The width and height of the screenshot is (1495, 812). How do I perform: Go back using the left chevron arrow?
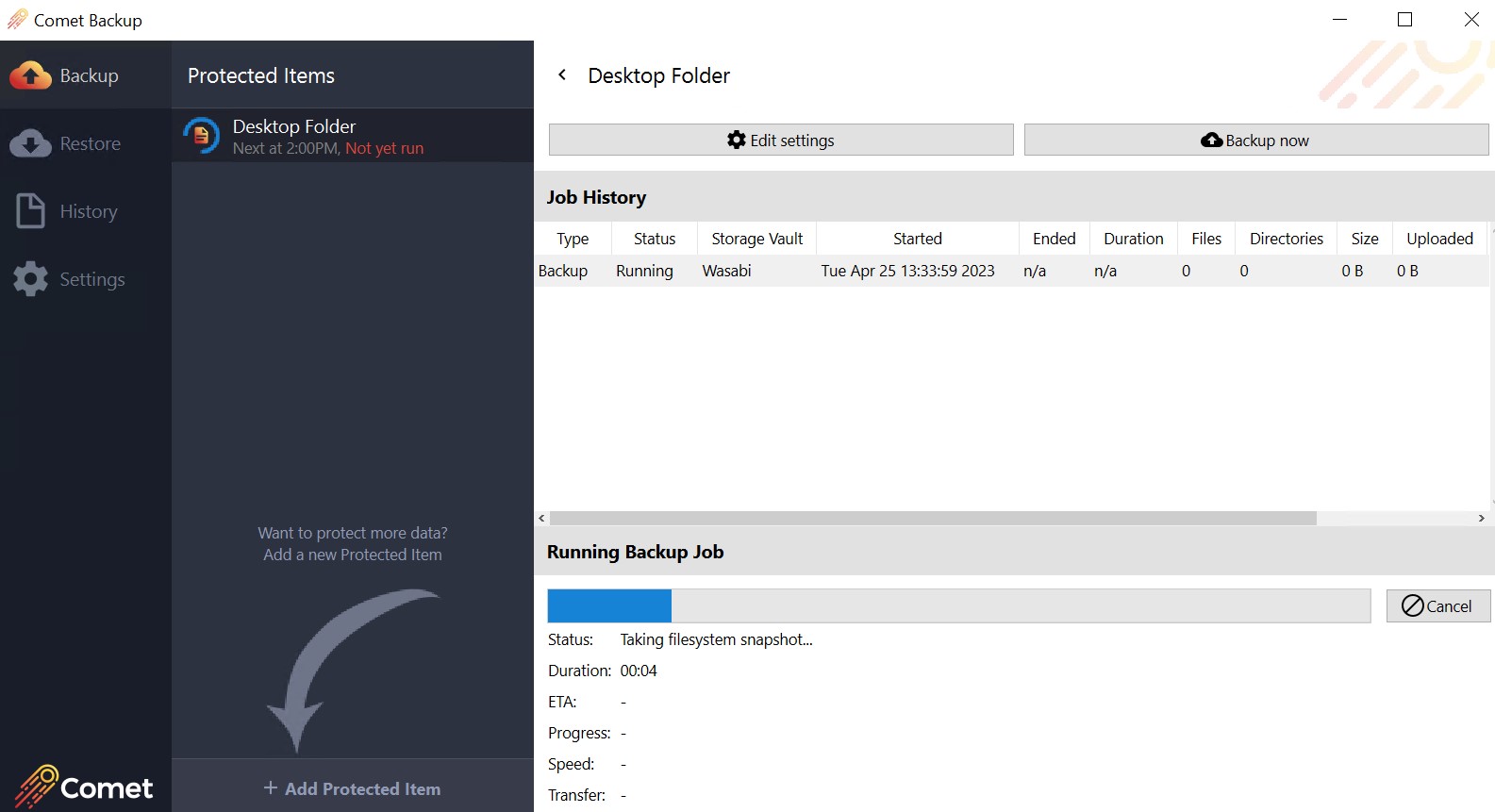click(562, 75)
